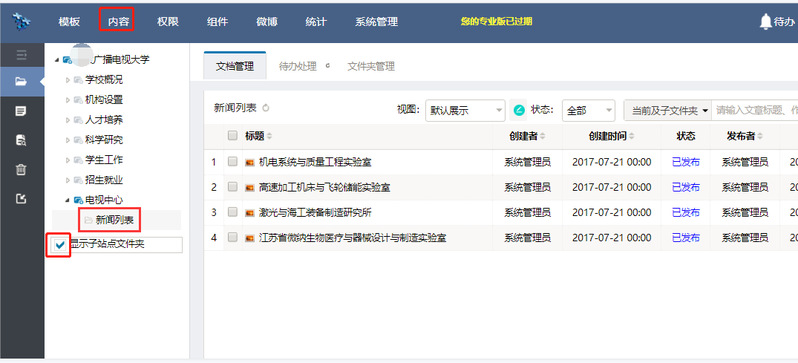Image resolution: width=798 pixels, height=363 pixels.
Task: Open article 机电系统与质量工程实验室
Action: click(315, 162)
